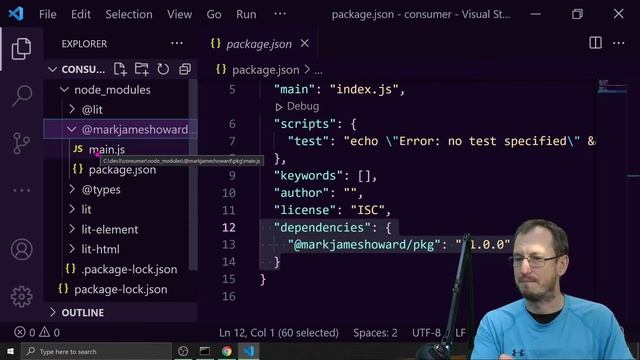
Task: Change file encoding via 'UTF-8'
Action: click(x=427, y=333)
